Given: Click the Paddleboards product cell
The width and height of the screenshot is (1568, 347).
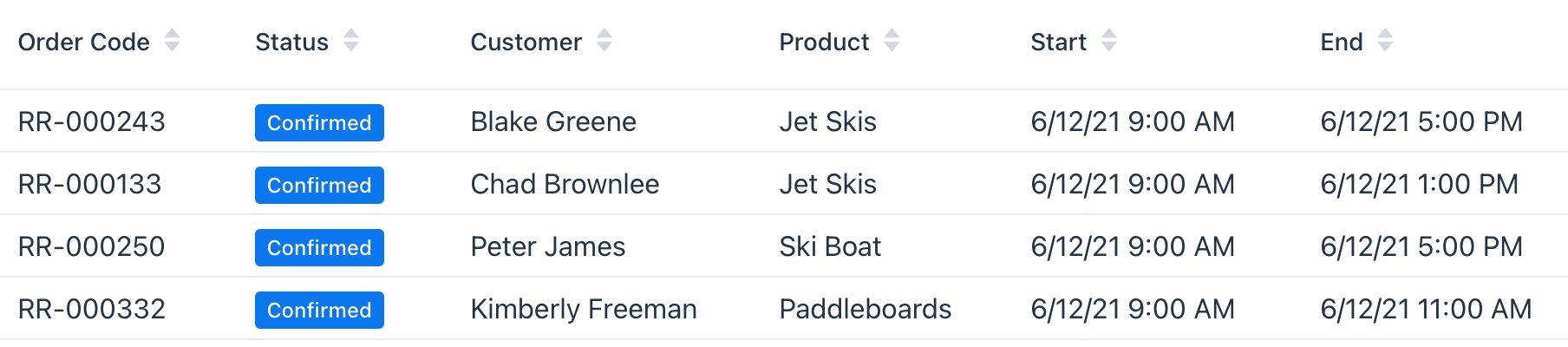Looking at the screenshot, I should click(x=866, y=310).
